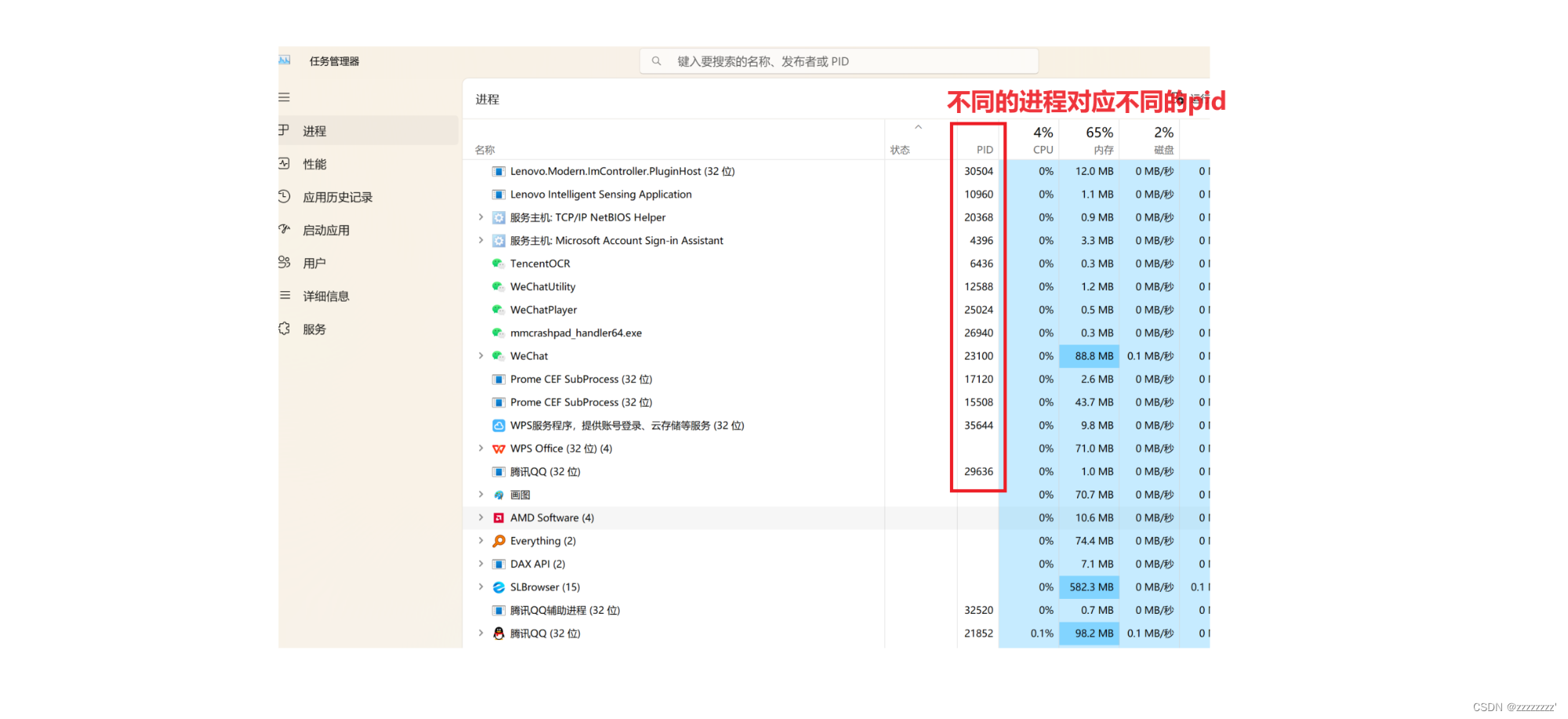Viewport: 1568px width, 719px height.
Task: Click the mmcrashpad_handler64.exe icon
Action: coord(498,333)
